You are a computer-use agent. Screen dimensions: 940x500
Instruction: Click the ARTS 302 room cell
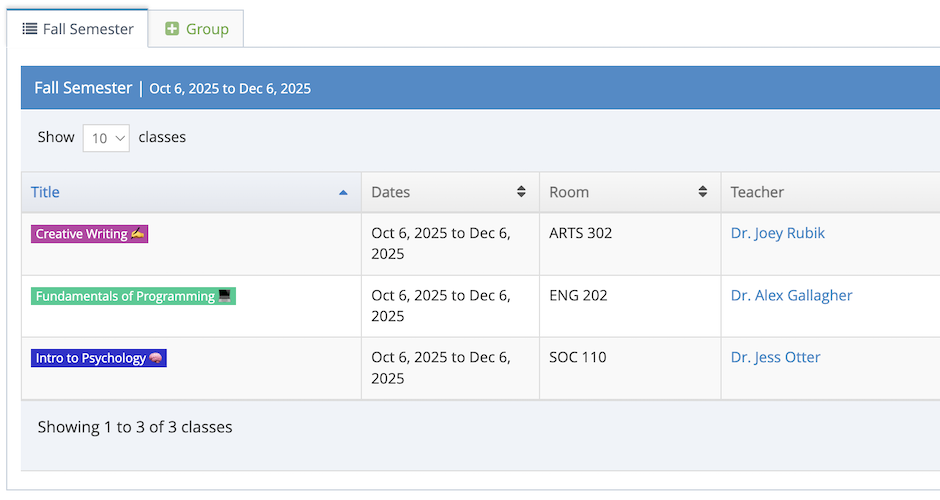(580, 233)
